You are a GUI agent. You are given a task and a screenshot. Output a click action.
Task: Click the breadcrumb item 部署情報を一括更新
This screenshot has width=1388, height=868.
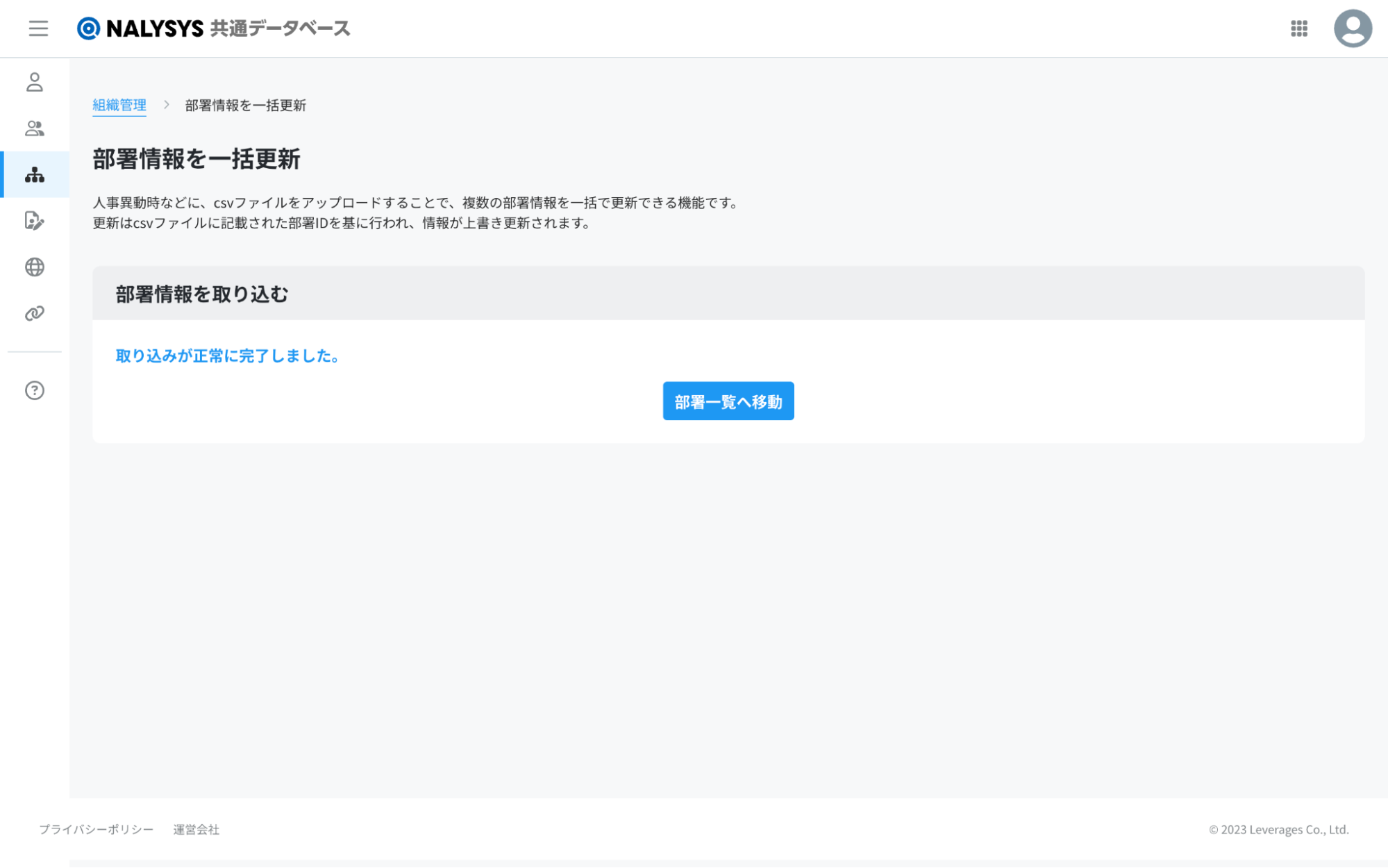pos(245,106)
